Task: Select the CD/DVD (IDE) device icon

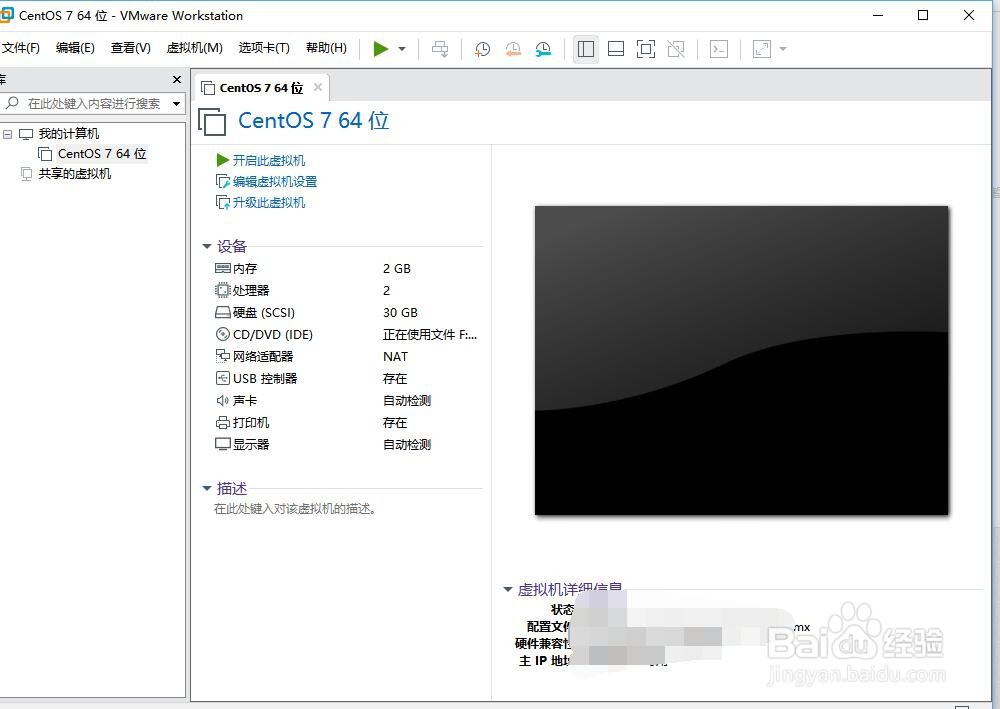Action: tap(222, 334)
